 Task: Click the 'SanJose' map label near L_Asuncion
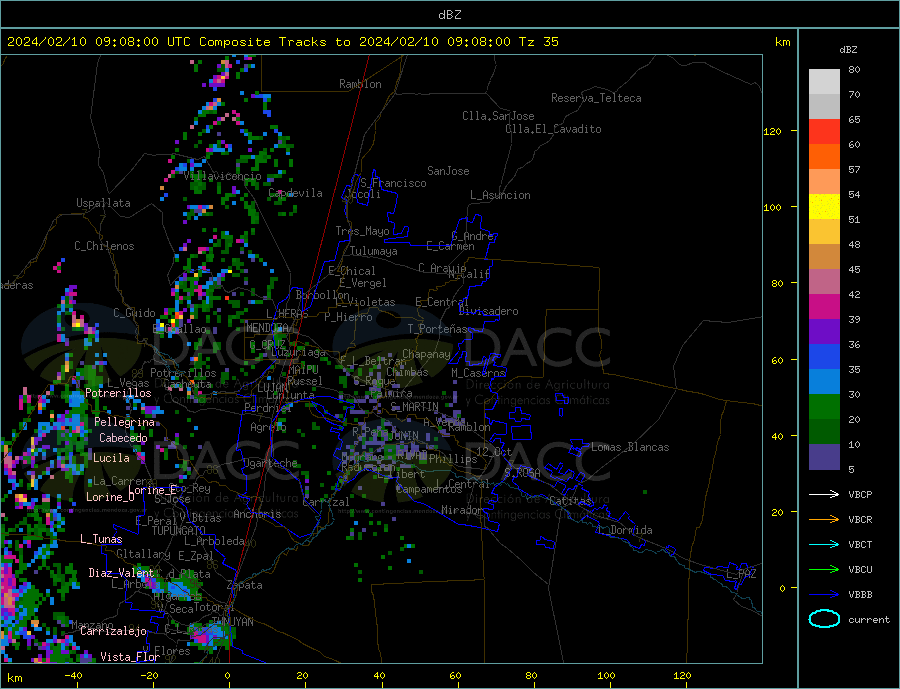pos(448,171)
